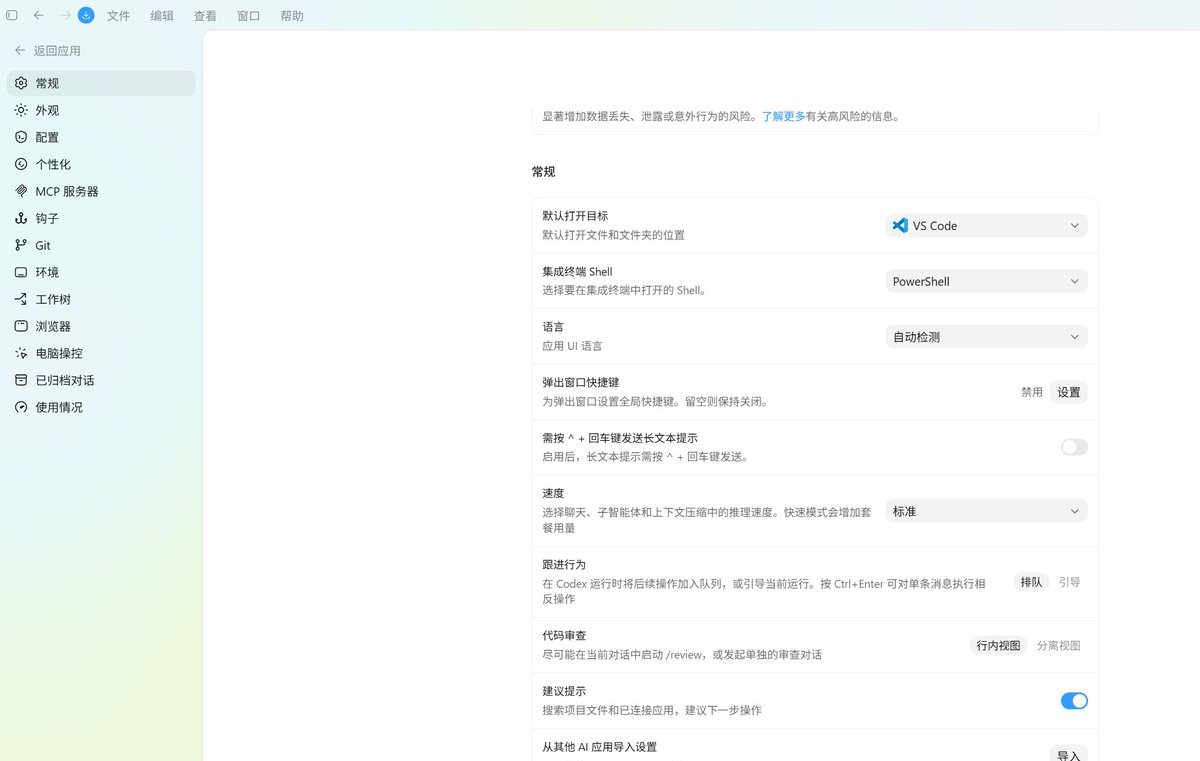The width and height of the screenshot is (1200, 761).
Task: Click the 配置 icon in sidebar
Action: coord(21,137)
